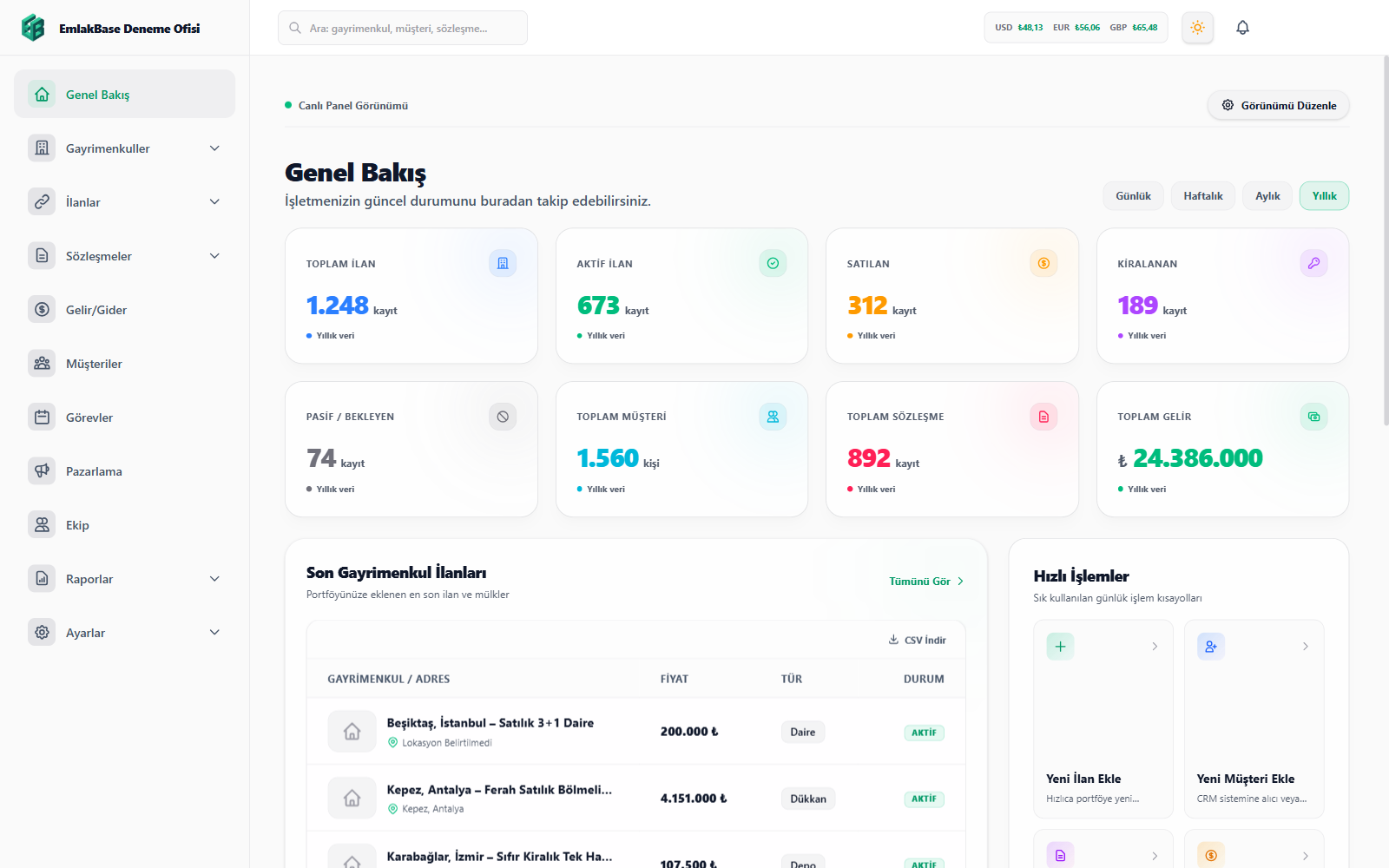
Task: Open Ekip in the sidebar
Action: [124, 525]
